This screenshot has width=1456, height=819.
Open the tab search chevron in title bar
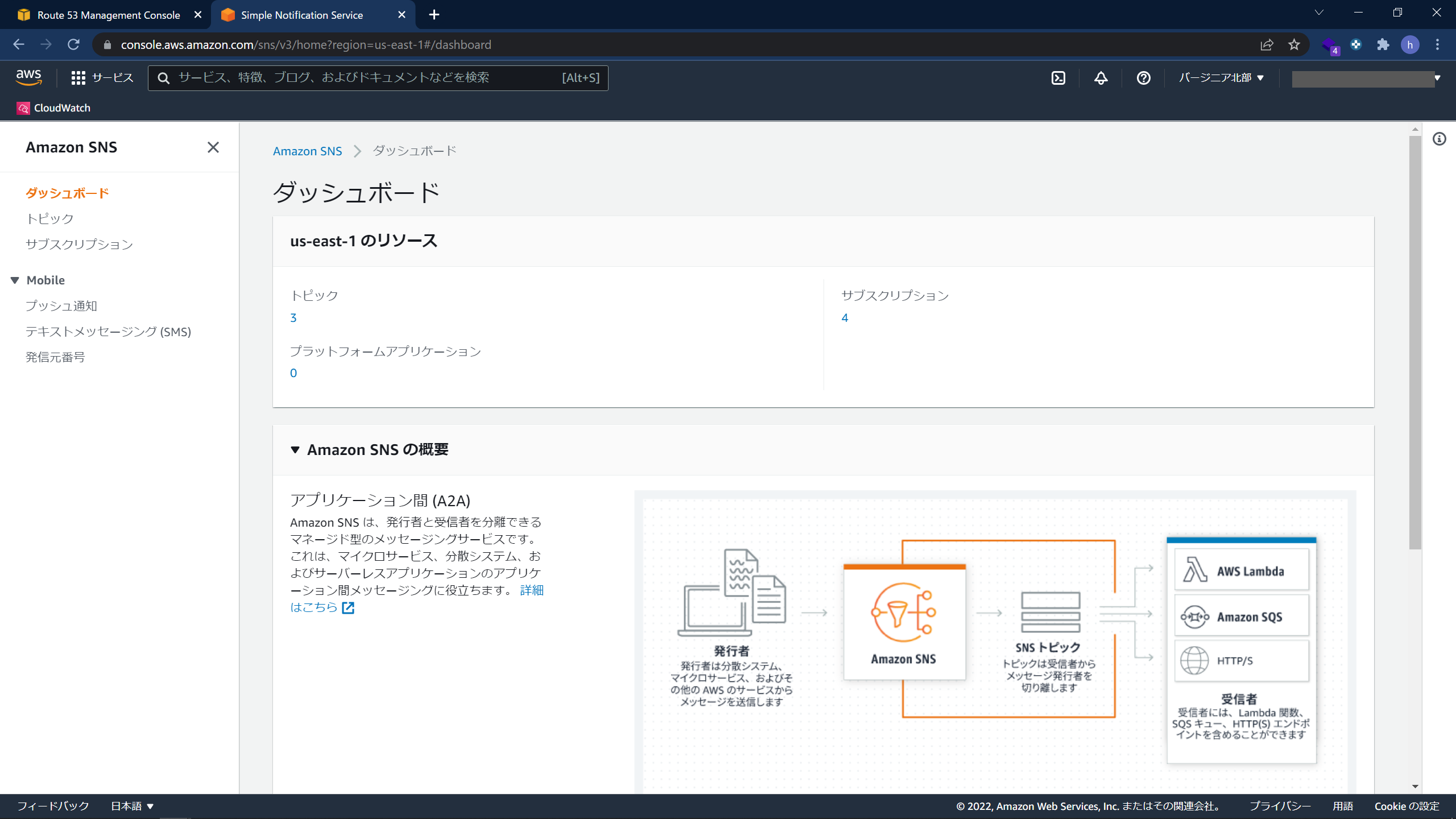coord(1319,13)
